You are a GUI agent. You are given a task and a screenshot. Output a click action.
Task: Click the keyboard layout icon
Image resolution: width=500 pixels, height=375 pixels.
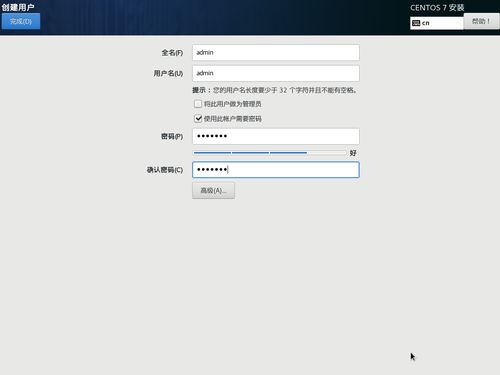tap(416, 23)
